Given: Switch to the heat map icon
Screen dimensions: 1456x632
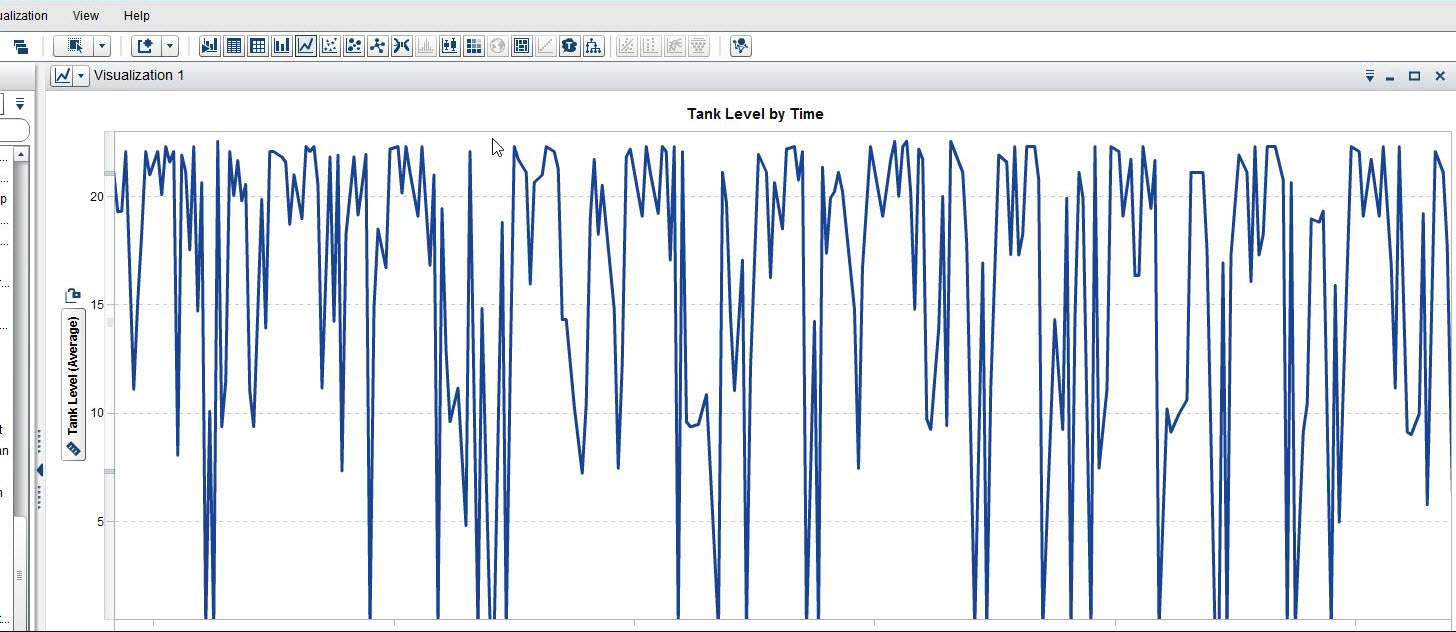Looking at the screenshot, I should 473,45.
